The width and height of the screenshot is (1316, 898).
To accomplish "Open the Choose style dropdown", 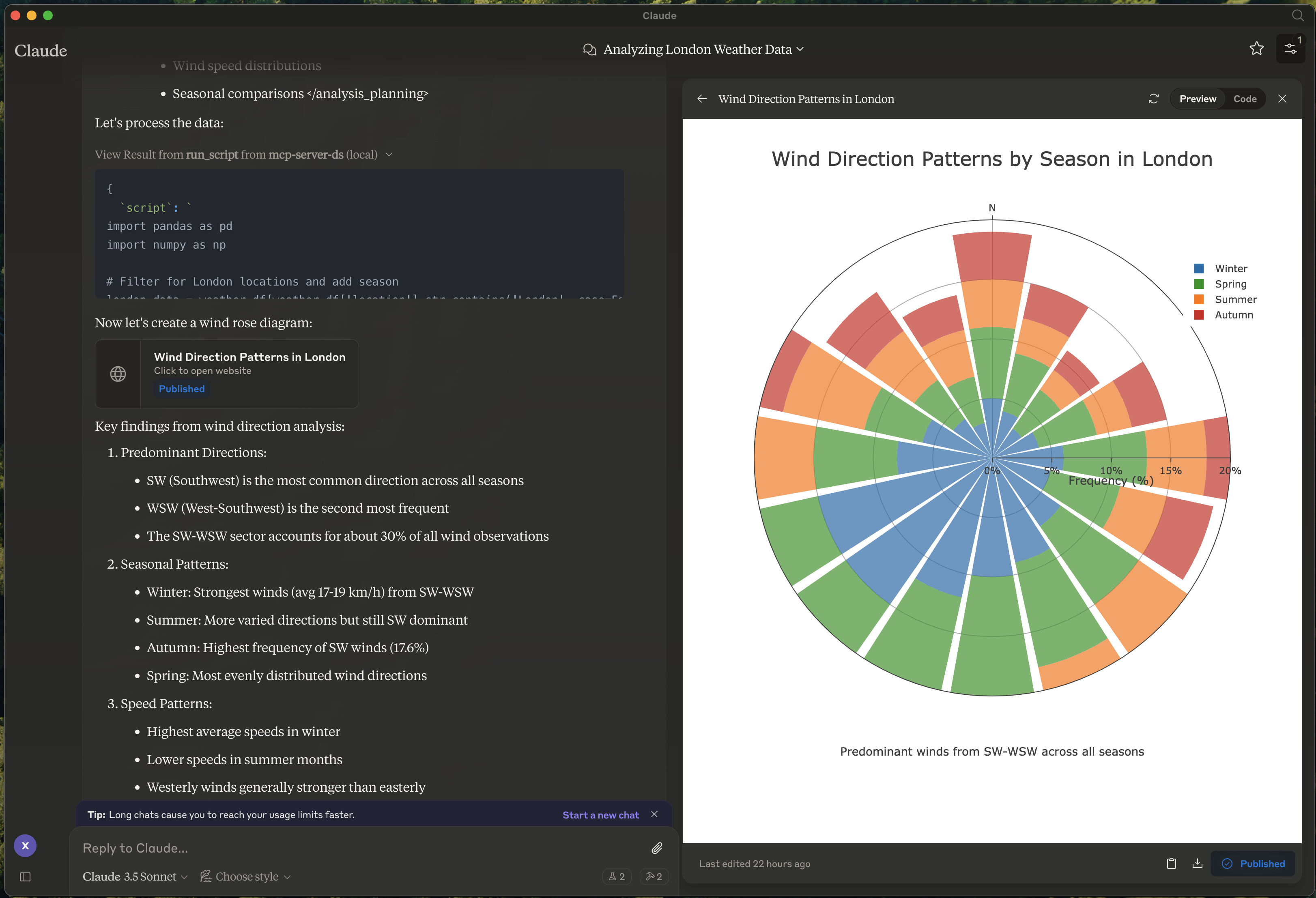I will 246,877.
